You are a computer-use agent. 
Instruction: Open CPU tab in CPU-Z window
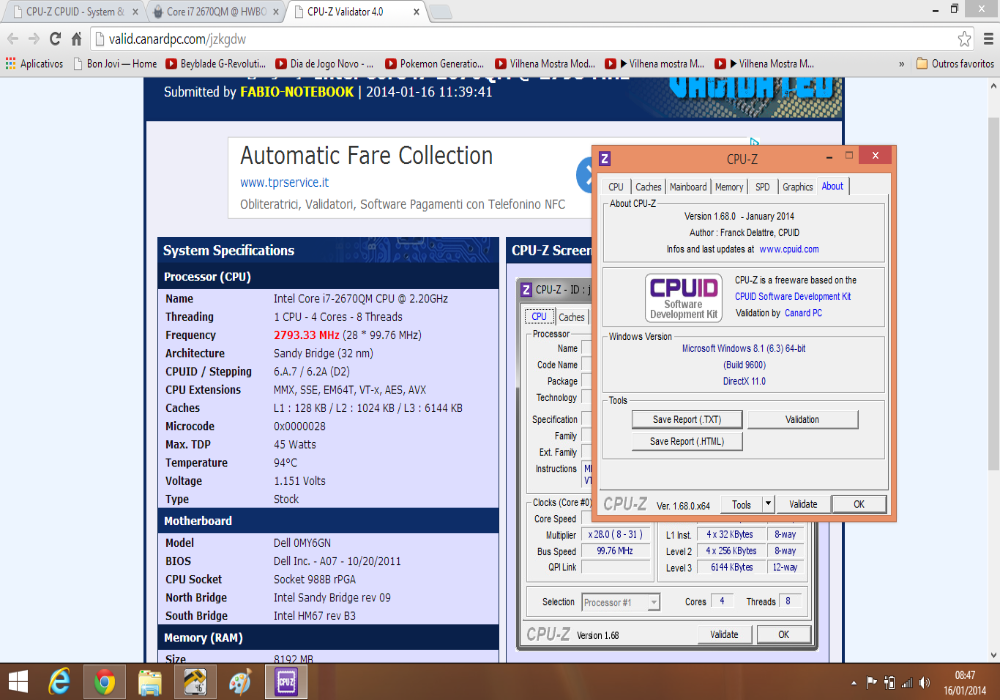pos(615,187)
